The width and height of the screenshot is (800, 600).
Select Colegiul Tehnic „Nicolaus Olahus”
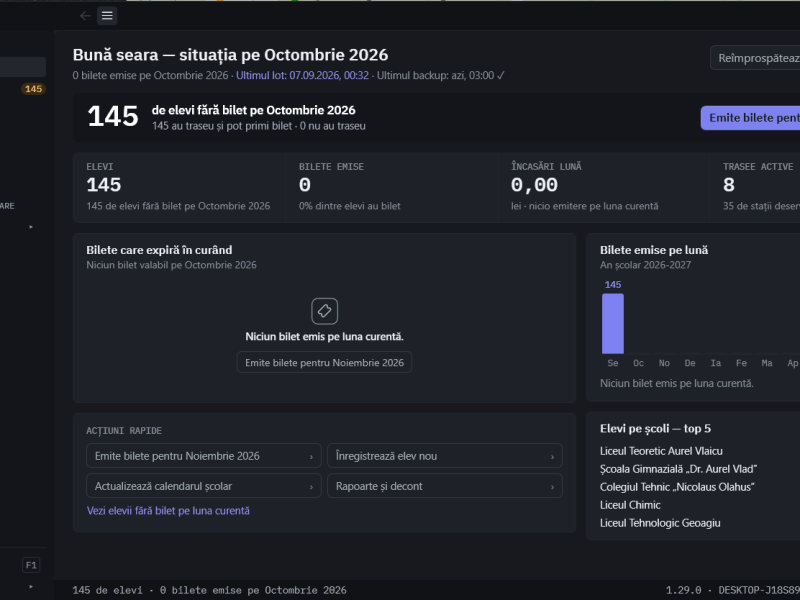tap(677, 487)
